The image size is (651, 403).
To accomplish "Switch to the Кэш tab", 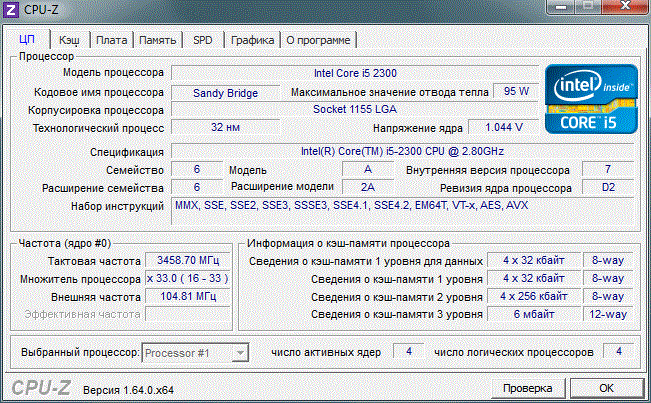I will [69, 40].
